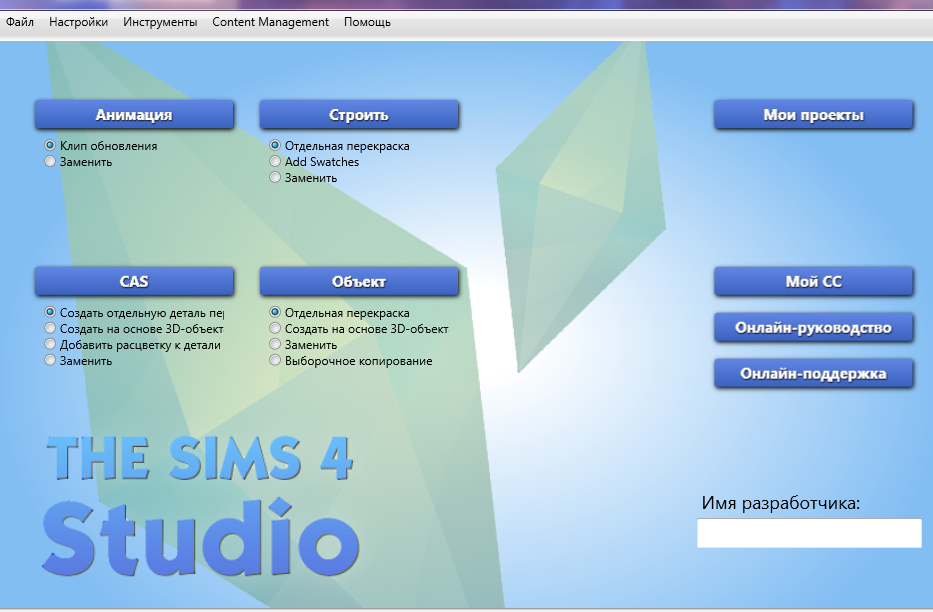The height and width of the screenshot is (612, 933).
Task: Open the Инструменты menu
Action: click(160, 22)
